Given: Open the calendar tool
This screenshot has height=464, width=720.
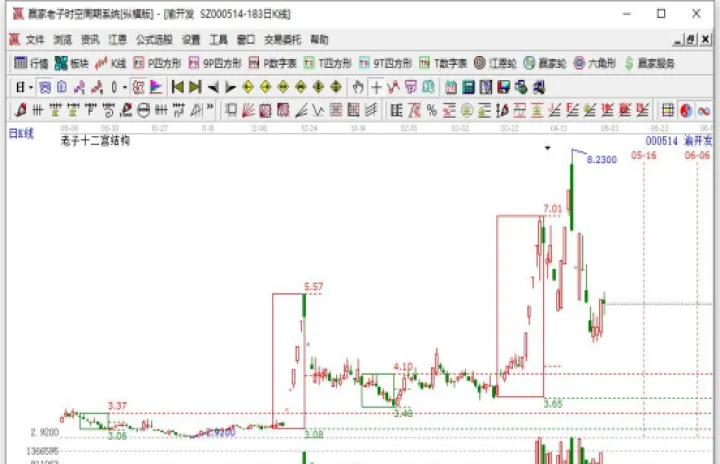Looking at the screenshot, I should pyautogui.click(x=451, y=87).
